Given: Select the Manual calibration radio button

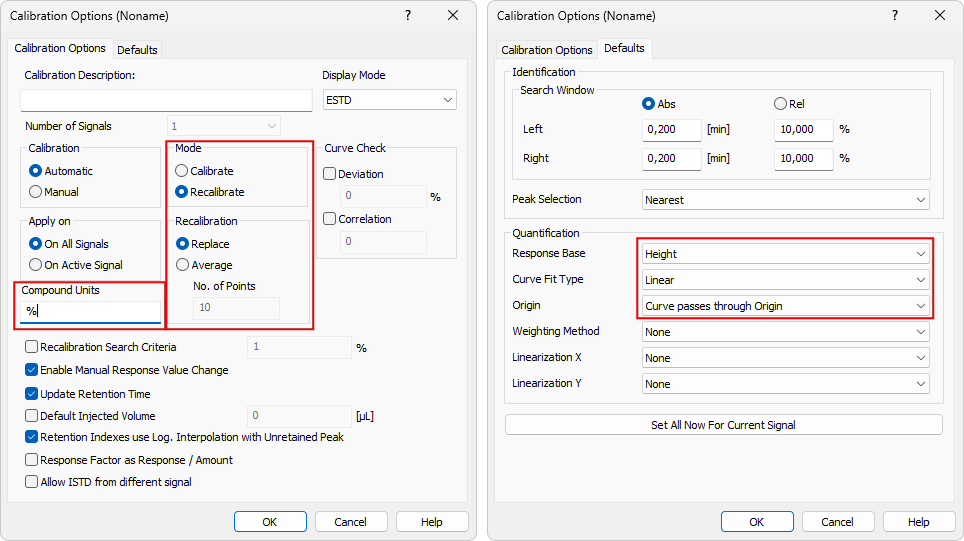Looking at the screenshot, I should (x=36, y=192).
